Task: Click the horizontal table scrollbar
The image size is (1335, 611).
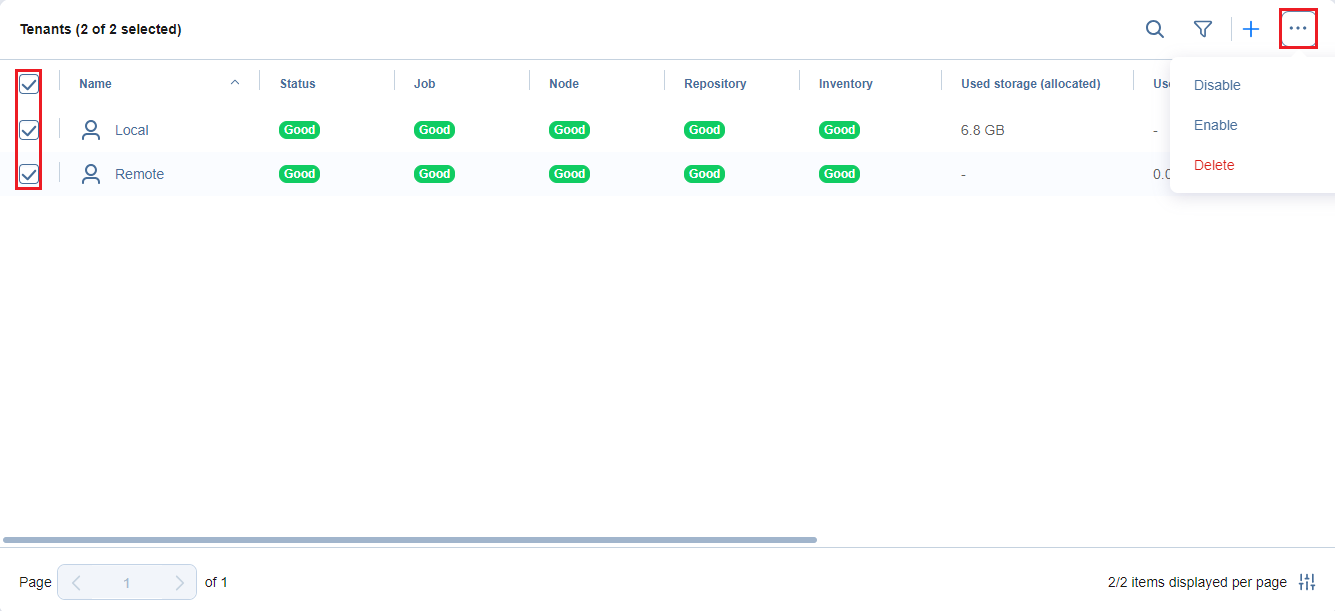Action: (410, 540)
